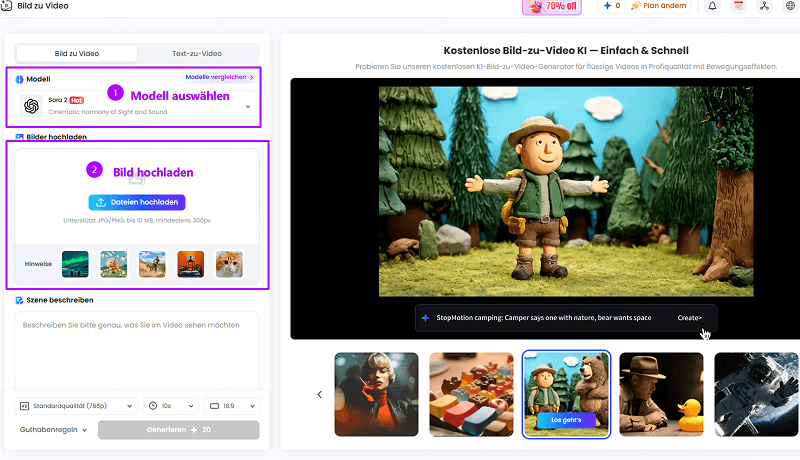This screenshot has height=460, width=800.
Task: Open the 10s duration dropdown
Action: click(171, 406)
